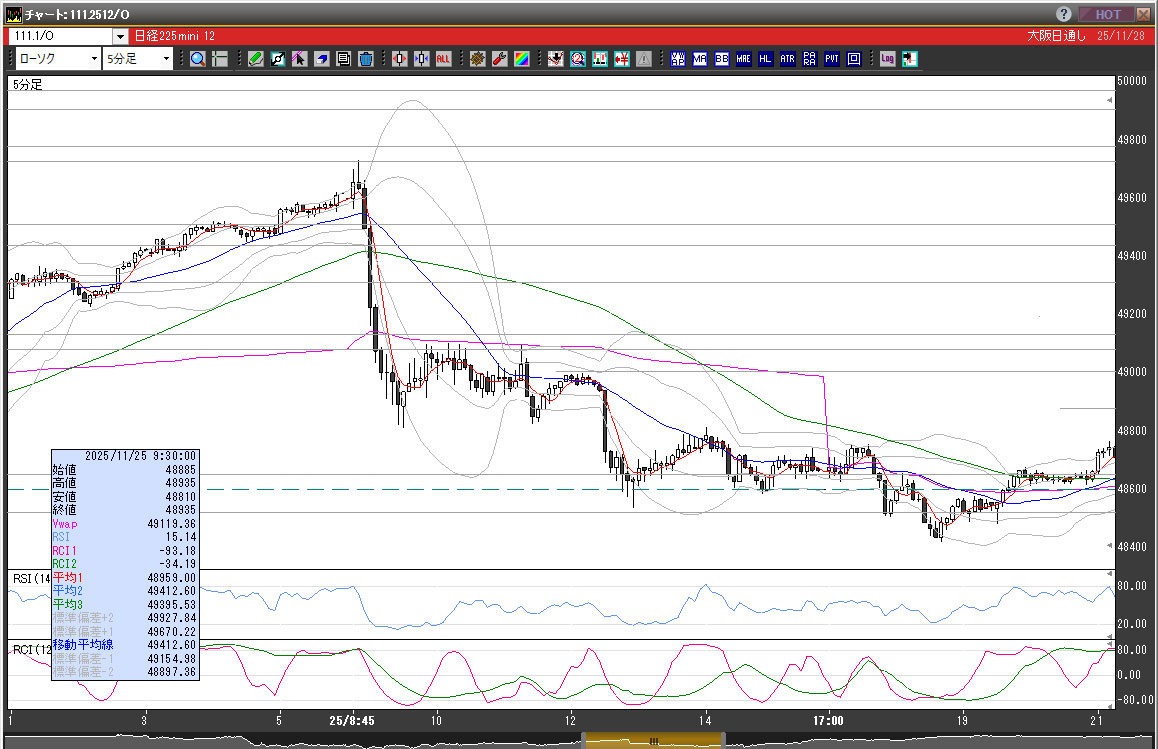Open the wrench settings icon
This screenshot has width=1158, height=749.
tap(499, 59)
